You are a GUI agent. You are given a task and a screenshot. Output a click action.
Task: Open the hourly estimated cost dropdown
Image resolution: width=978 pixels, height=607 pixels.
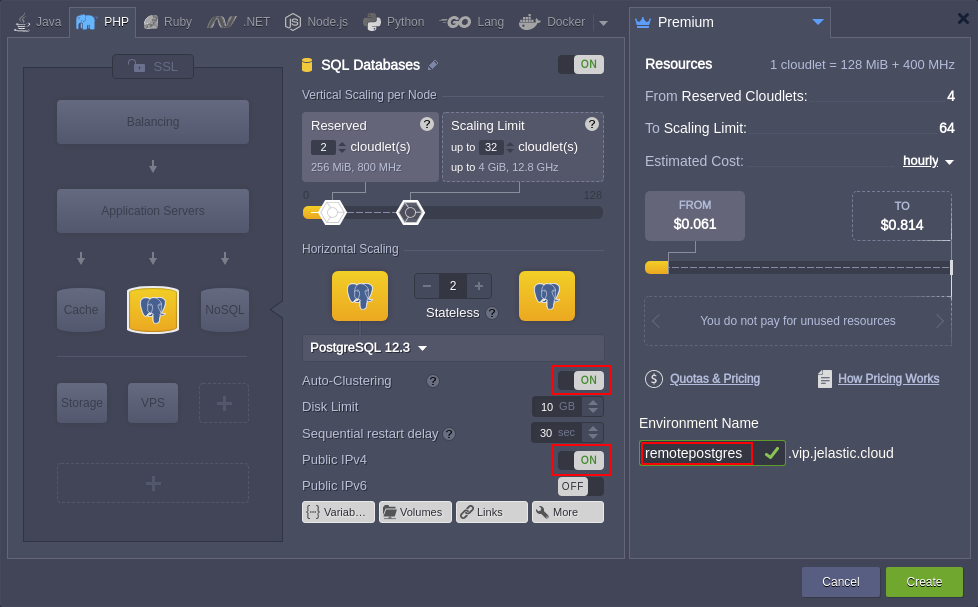pos(928,161)
